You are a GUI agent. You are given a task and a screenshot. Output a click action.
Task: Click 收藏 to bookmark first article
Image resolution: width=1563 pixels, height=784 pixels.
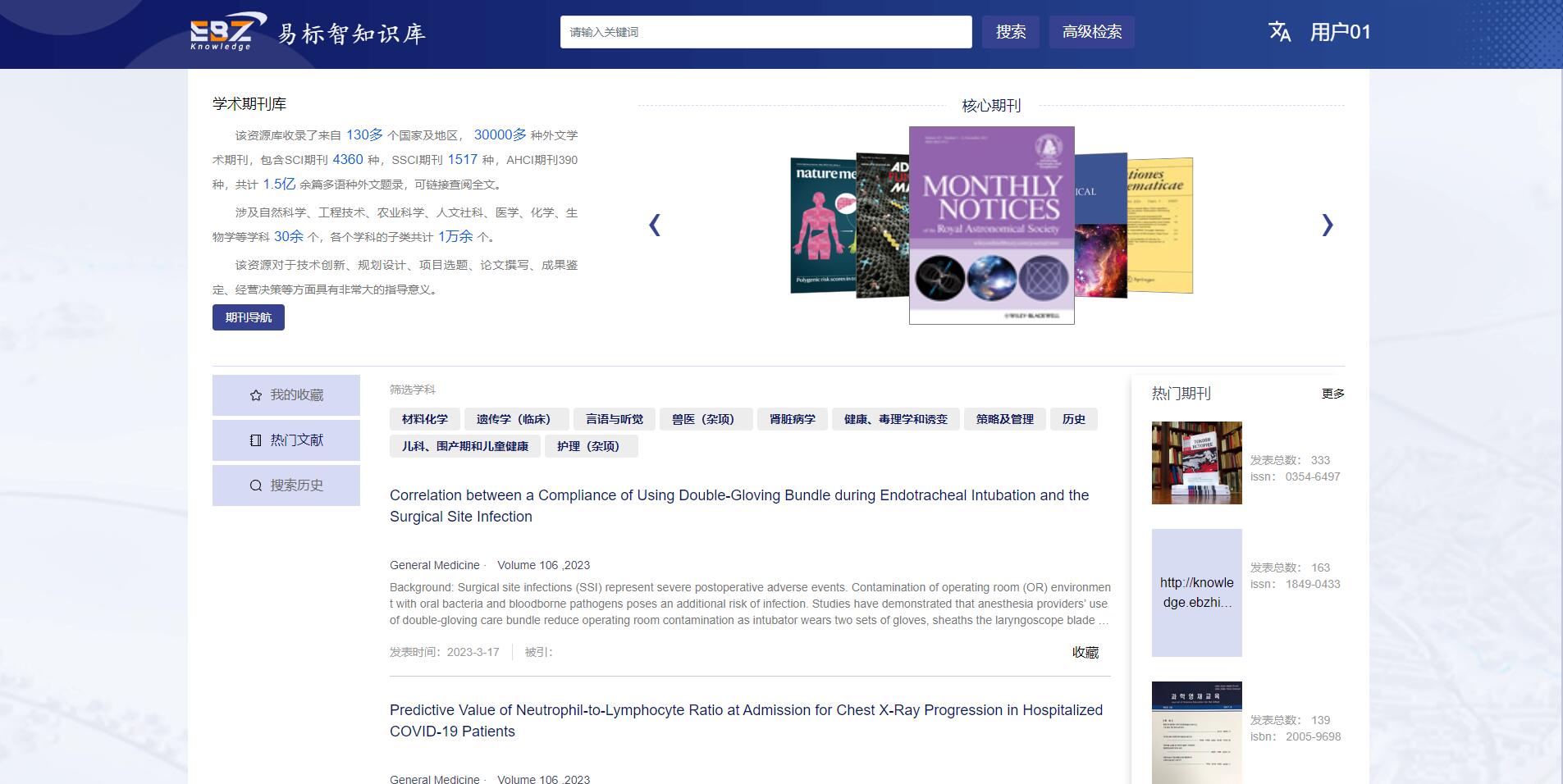[x=1085, y=652]
